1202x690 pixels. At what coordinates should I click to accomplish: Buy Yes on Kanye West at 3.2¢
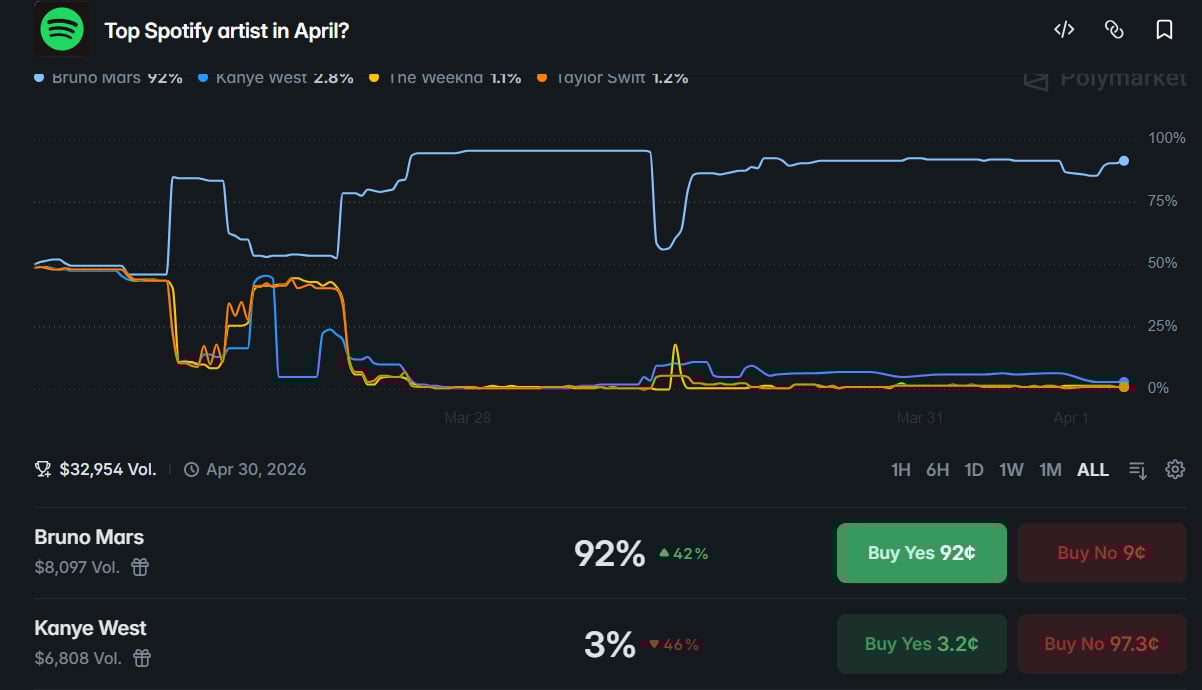[x=921, y=643]
